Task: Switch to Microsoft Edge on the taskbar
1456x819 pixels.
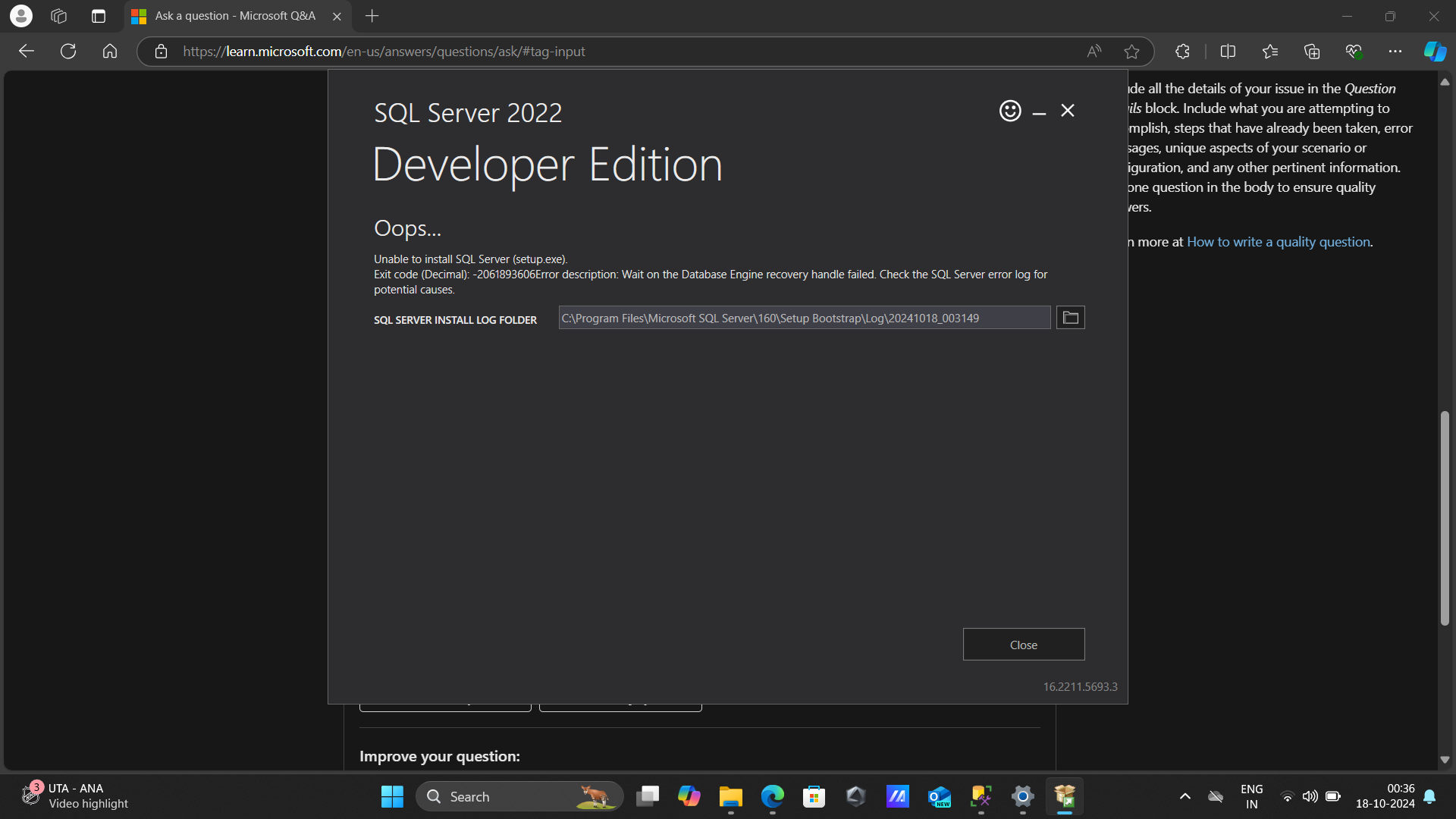Action: pos(773,796)
